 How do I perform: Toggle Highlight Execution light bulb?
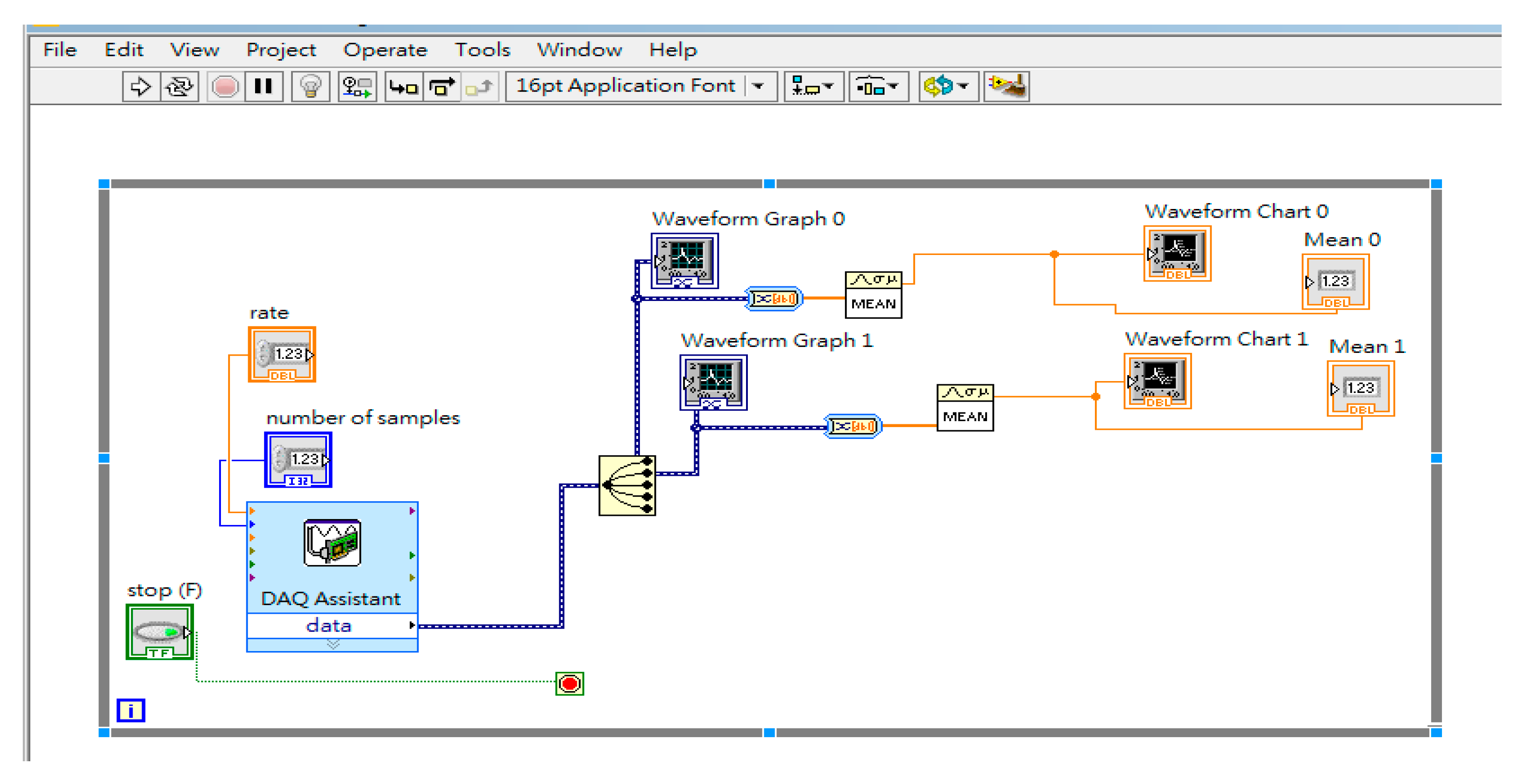[x=310, y=87]
